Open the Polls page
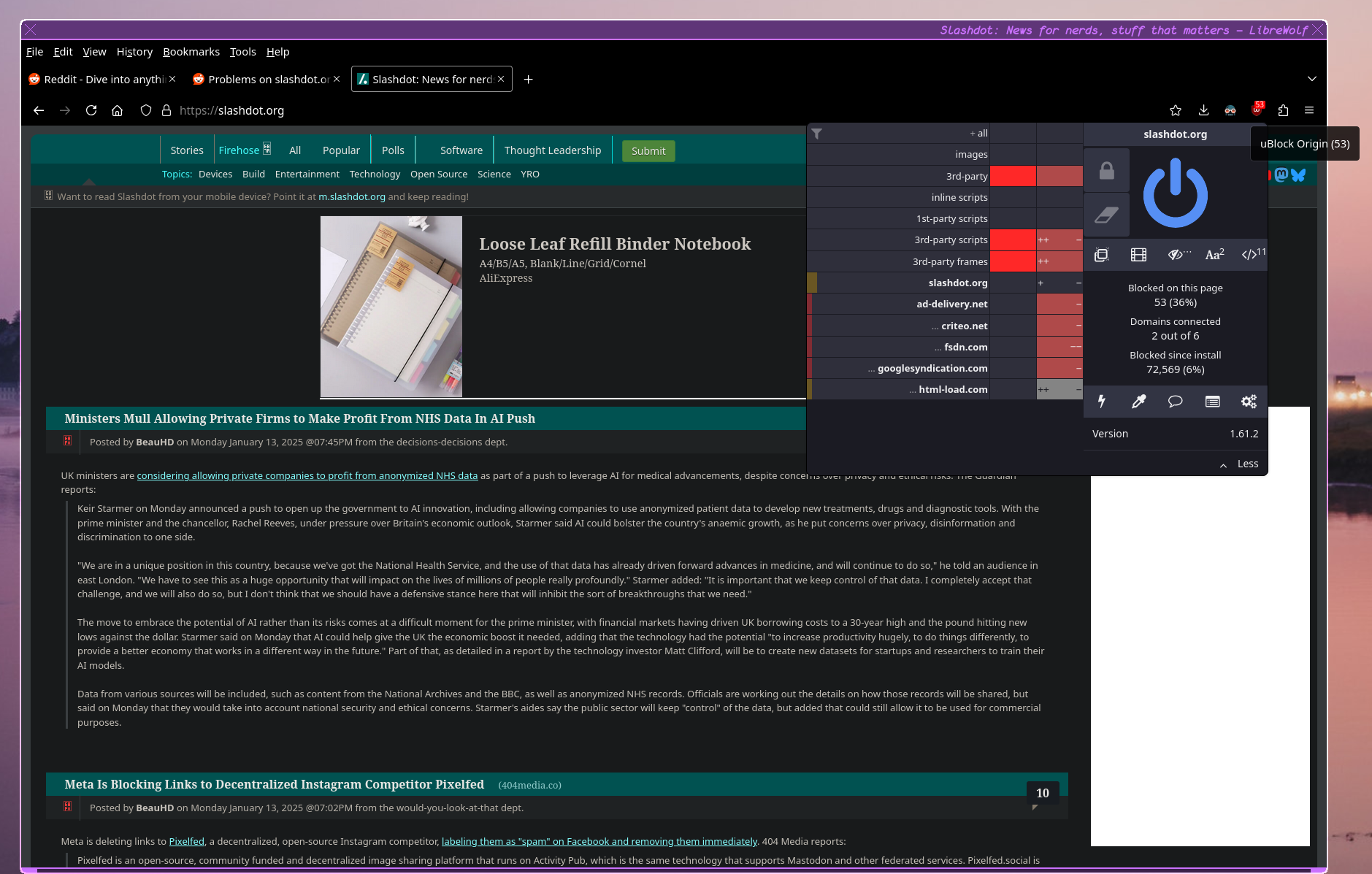Image resolution: width=1372 pixels, height=874 pixels. pyautogui.click(x=393, y=150)
